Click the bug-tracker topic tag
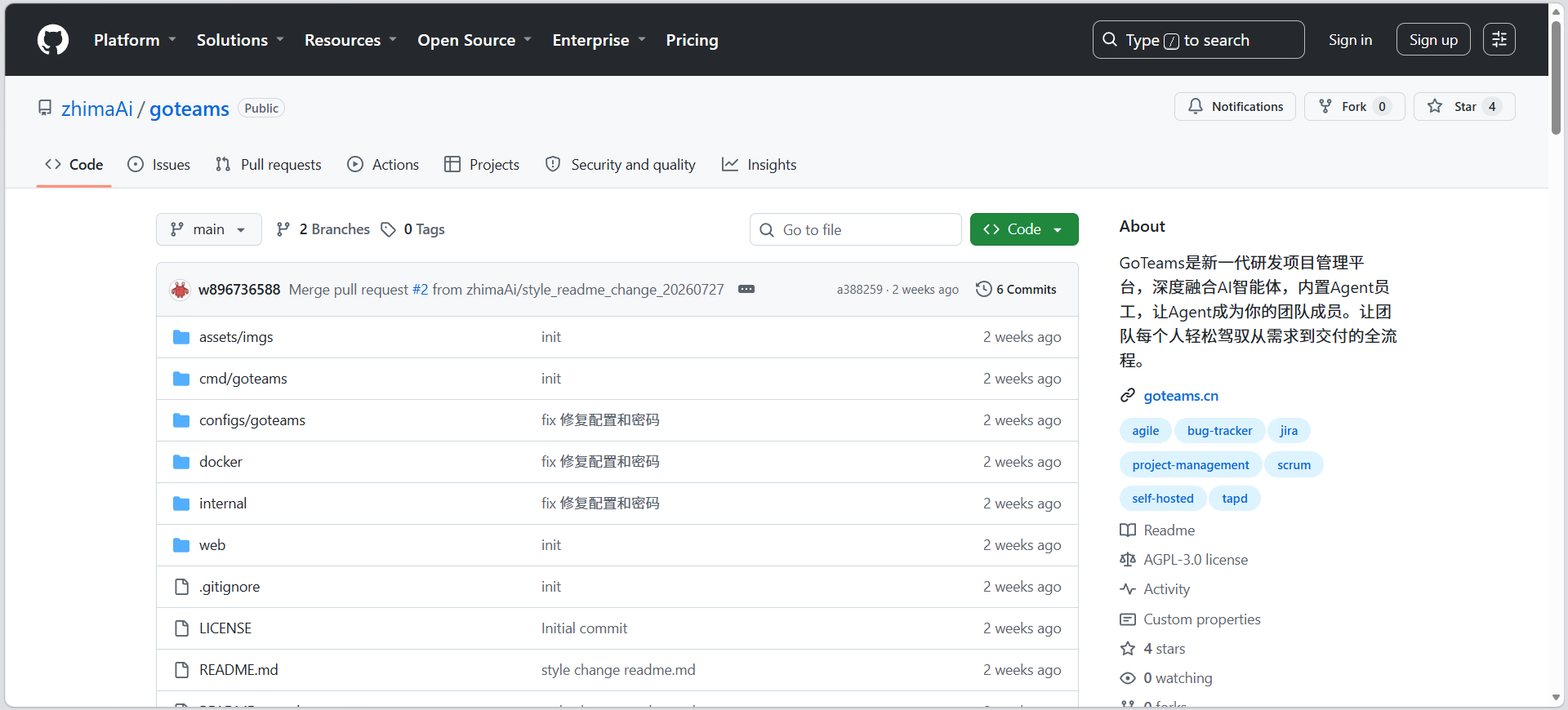The width and height of the screenshot is (1568, 710). 1219,431
